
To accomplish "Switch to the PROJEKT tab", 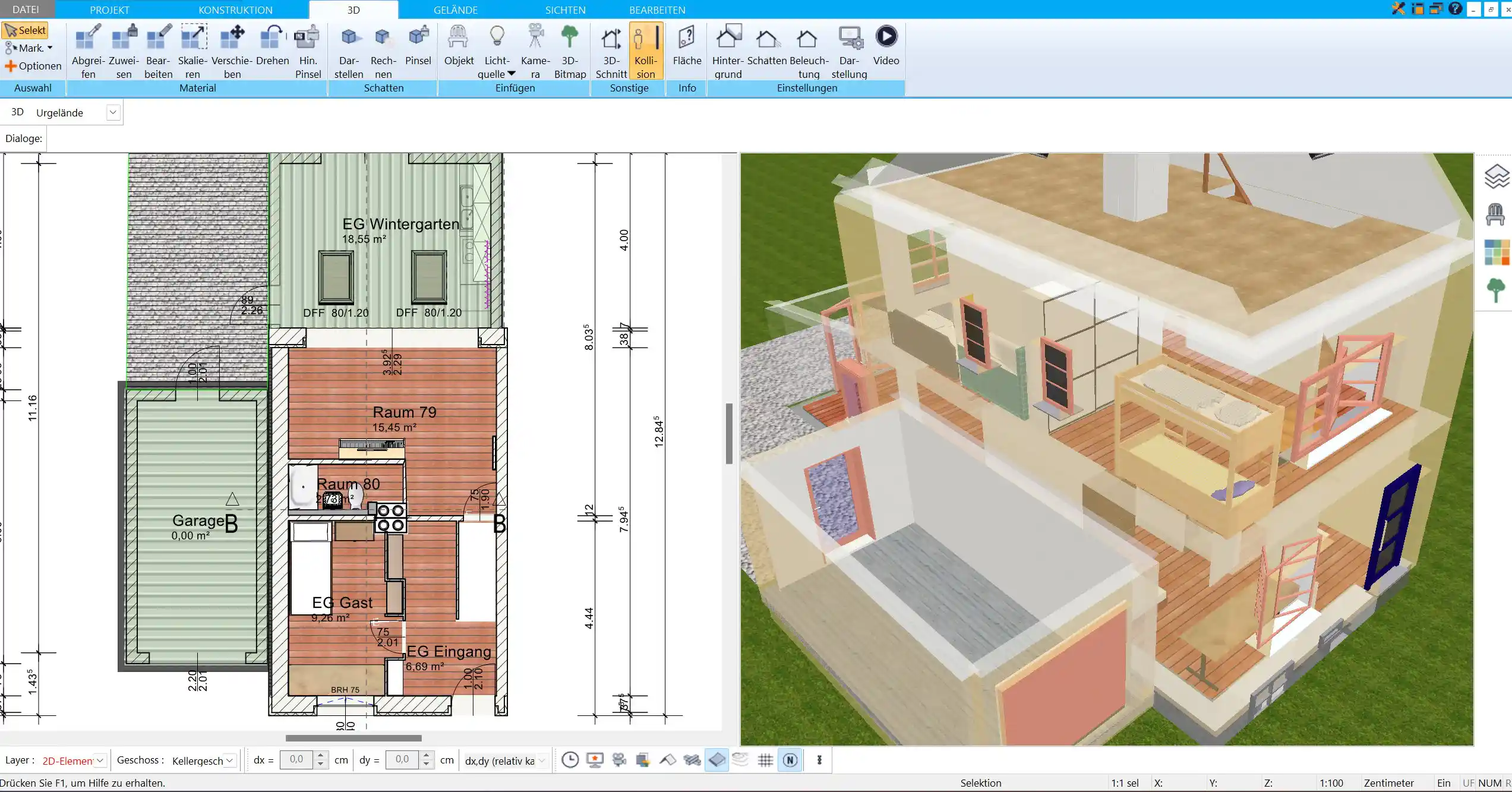I will point(109,10).
